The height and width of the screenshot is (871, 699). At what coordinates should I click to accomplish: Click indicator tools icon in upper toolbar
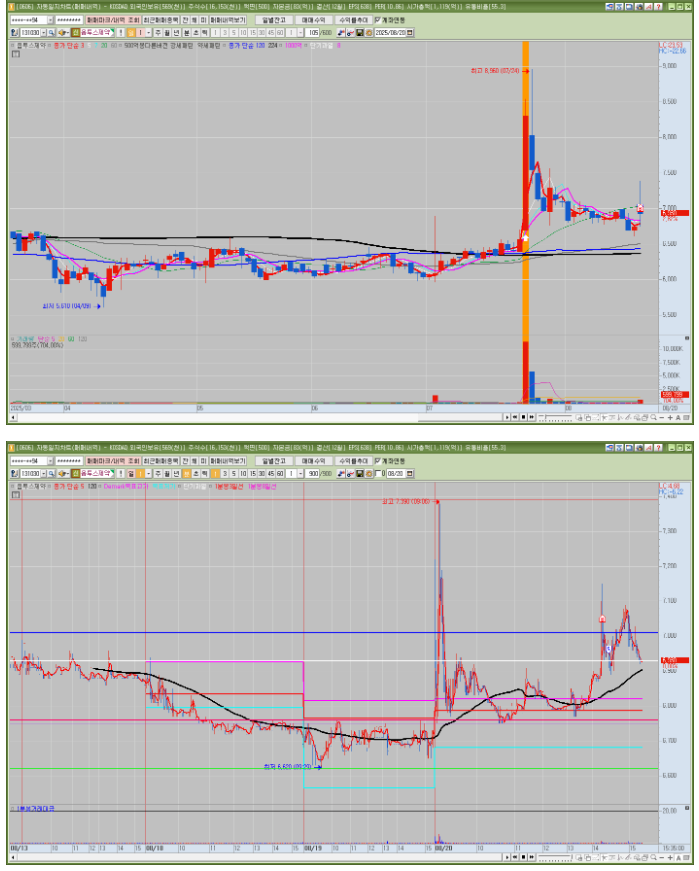pyautogui.click(x=340, y=32)
